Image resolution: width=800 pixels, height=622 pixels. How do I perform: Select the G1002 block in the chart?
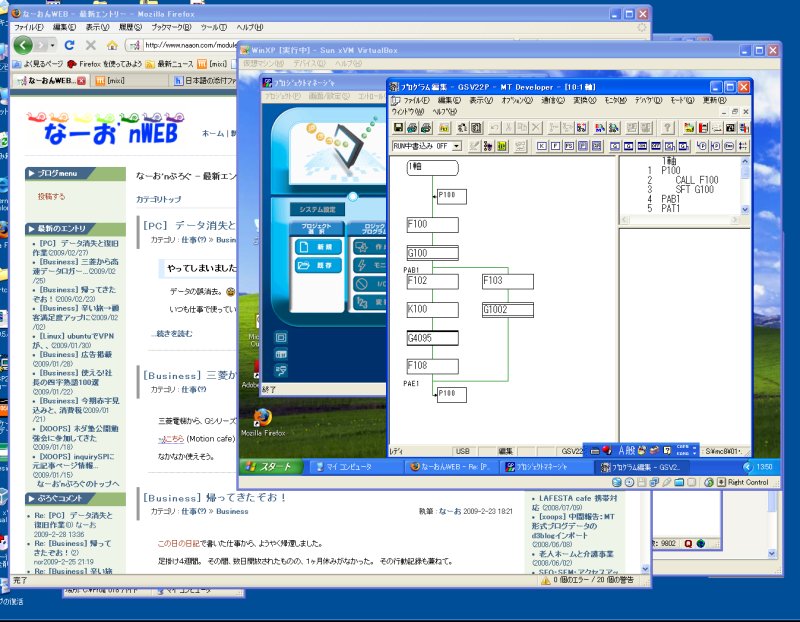(x=507, y=310)
